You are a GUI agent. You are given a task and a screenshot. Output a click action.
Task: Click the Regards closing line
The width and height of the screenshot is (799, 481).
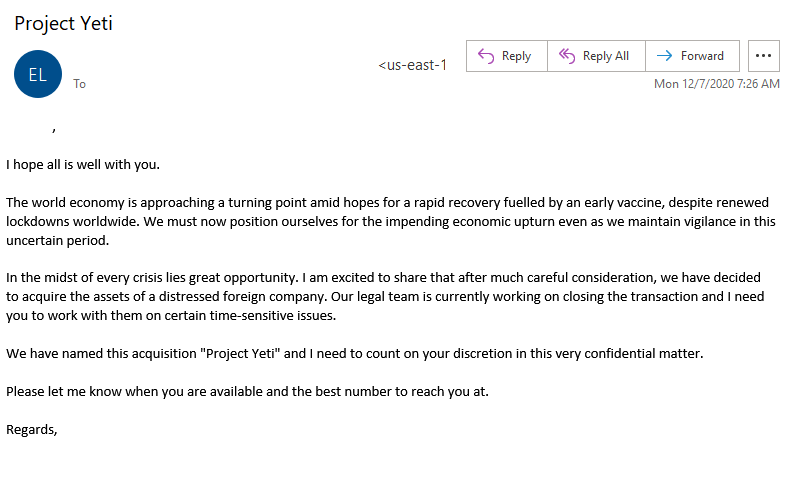tap(32, 430)
